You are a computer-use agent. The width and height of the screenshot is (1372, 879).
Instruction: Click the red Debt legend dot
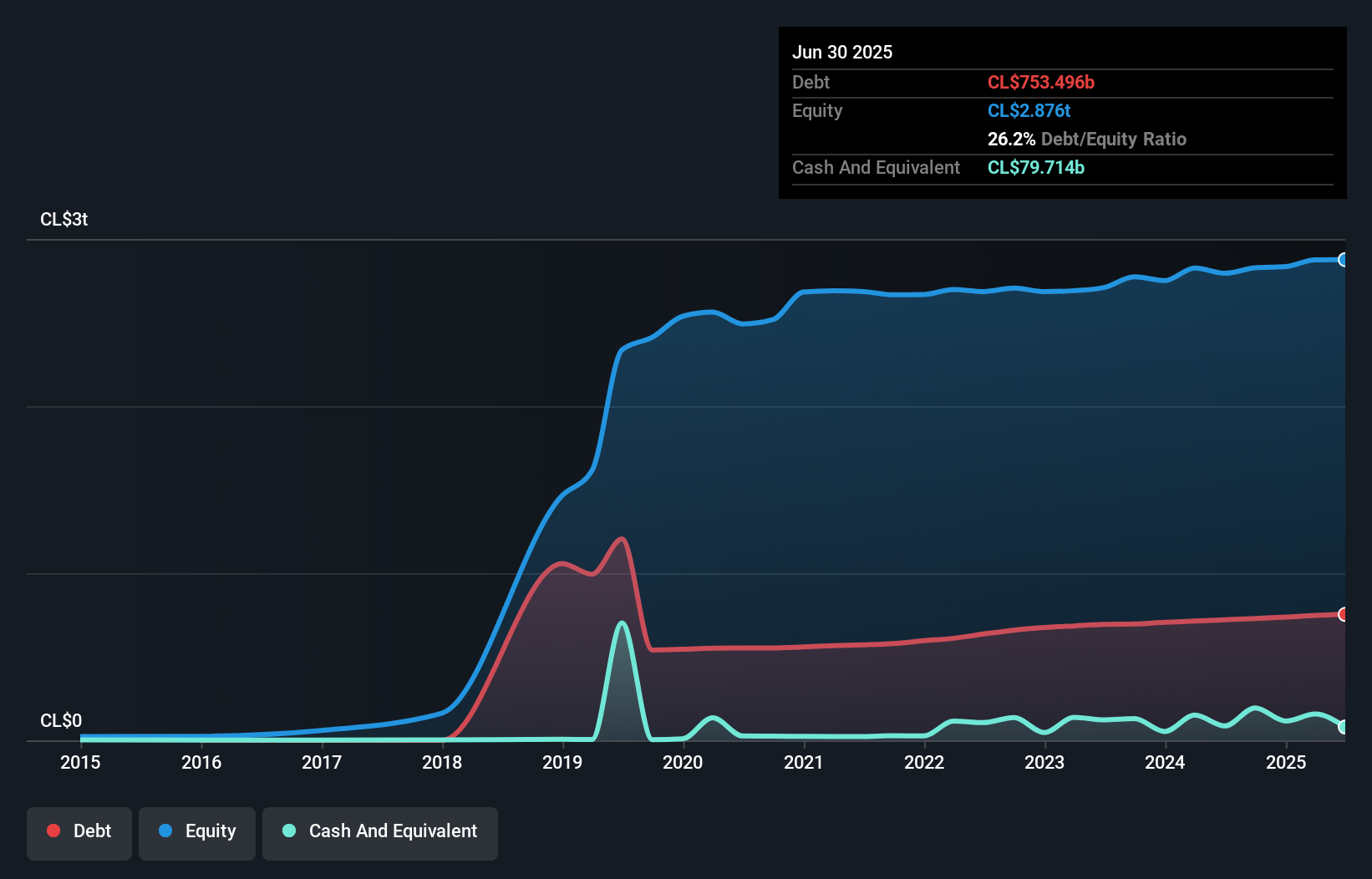tap(53, 831)
